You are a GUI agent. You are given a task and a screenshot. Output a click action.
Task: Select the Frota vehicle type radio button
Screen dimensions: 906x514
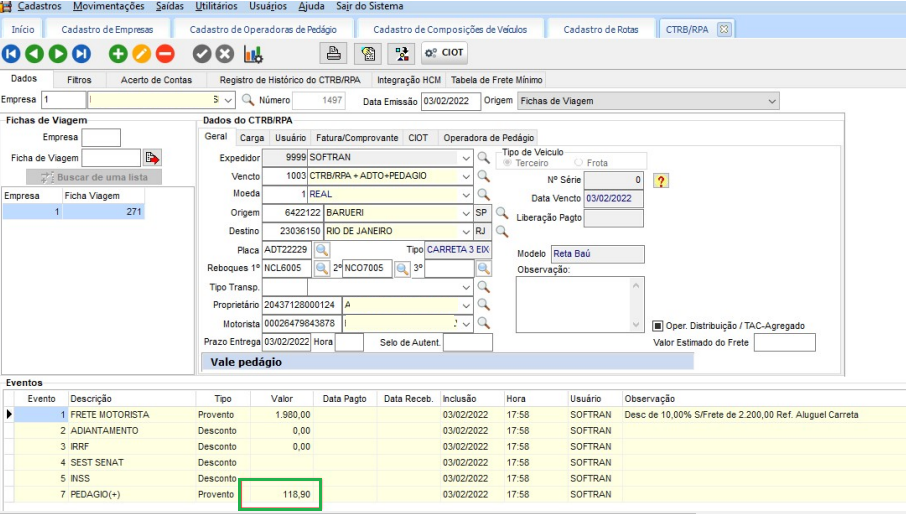[579, 163]
